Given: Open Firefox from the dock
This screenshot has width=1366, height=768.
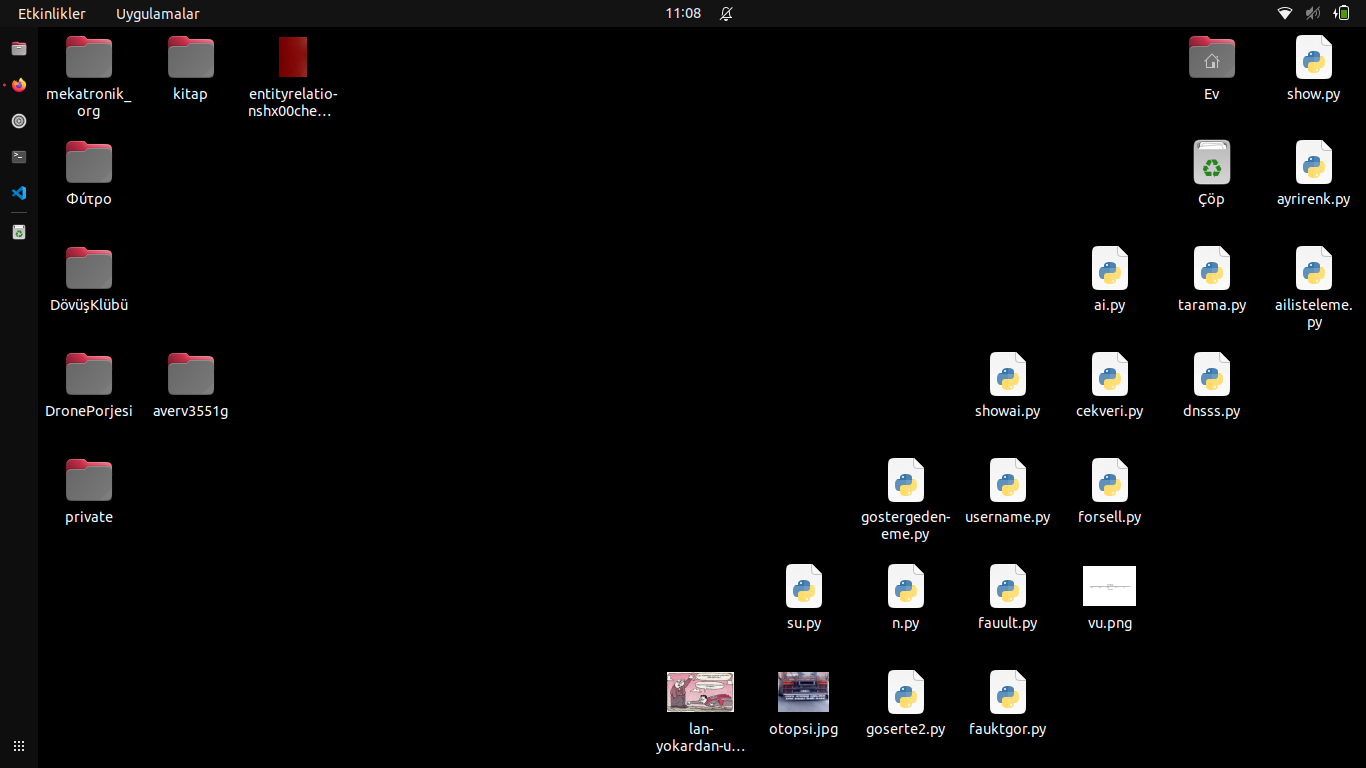Looking at the screenshot, I should tap(19, 85).
